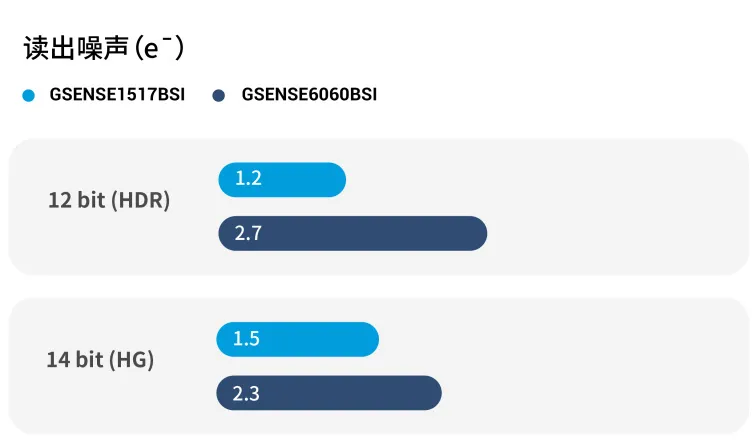The image size is (756, 440).
Task: Toggle the GSENSE6060BSI series legend label
Action: (309, 96)
